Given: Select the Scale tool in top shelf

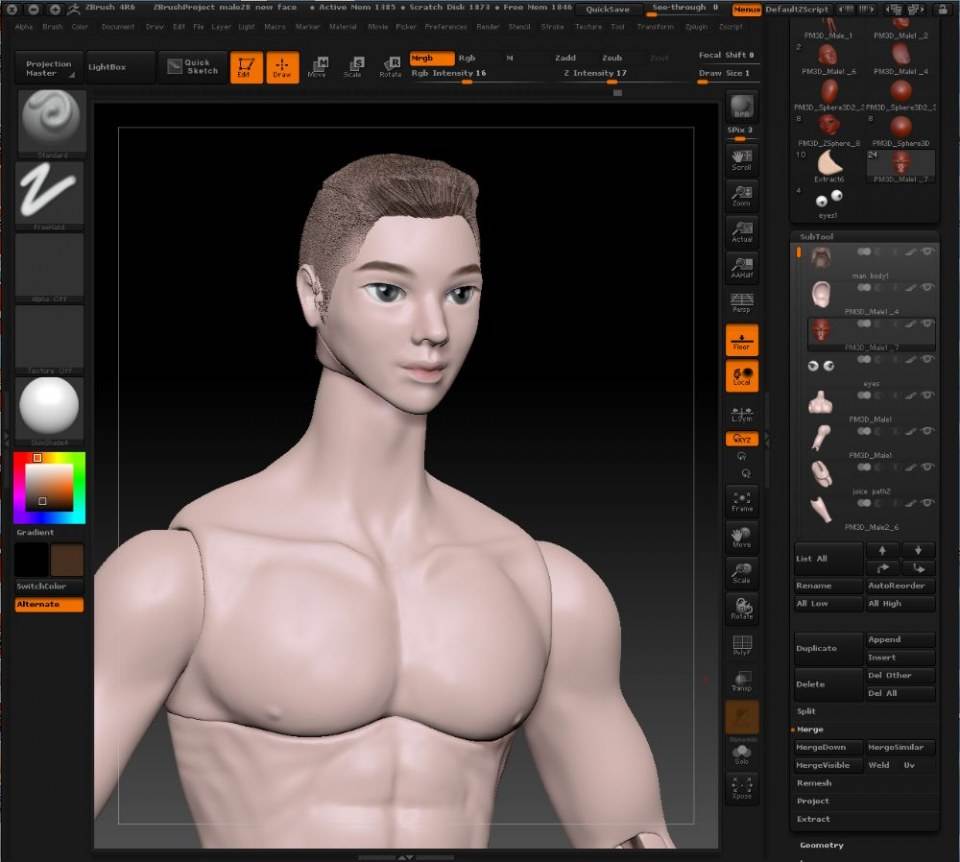Looking at the screenshot, I should tap(353, 67).
